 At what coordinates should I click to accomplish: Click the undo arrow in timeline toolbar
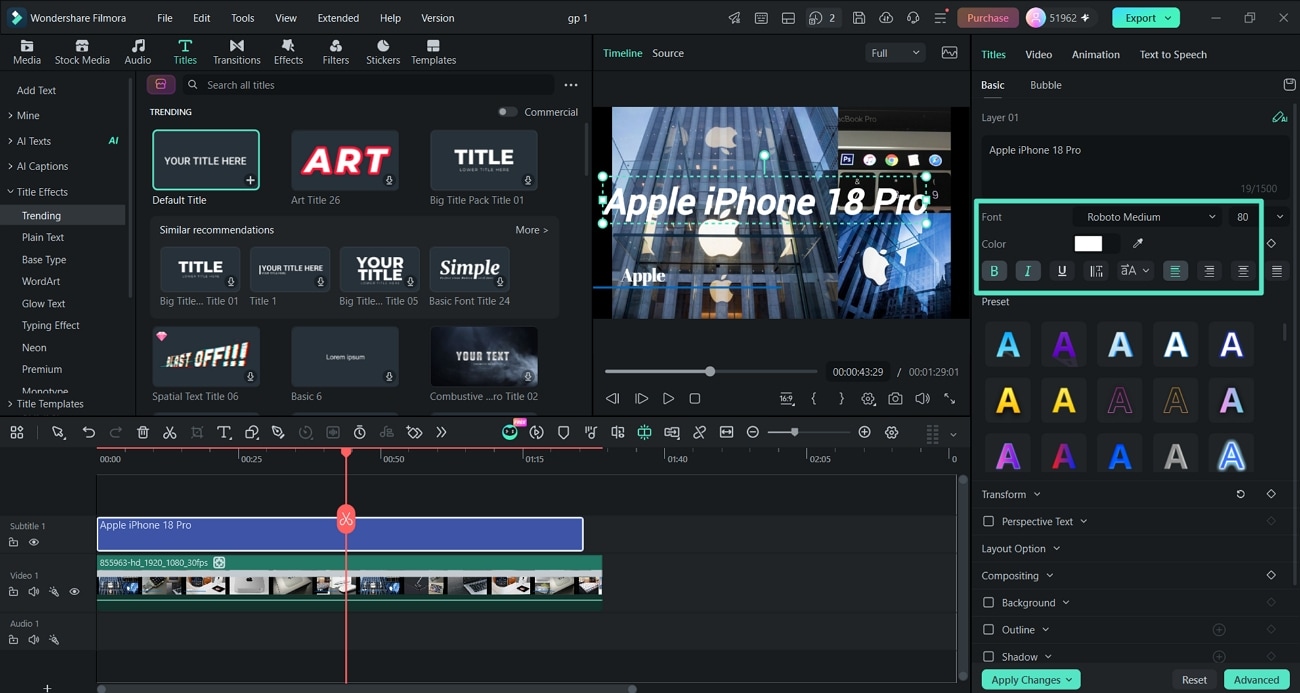[89, 433]
